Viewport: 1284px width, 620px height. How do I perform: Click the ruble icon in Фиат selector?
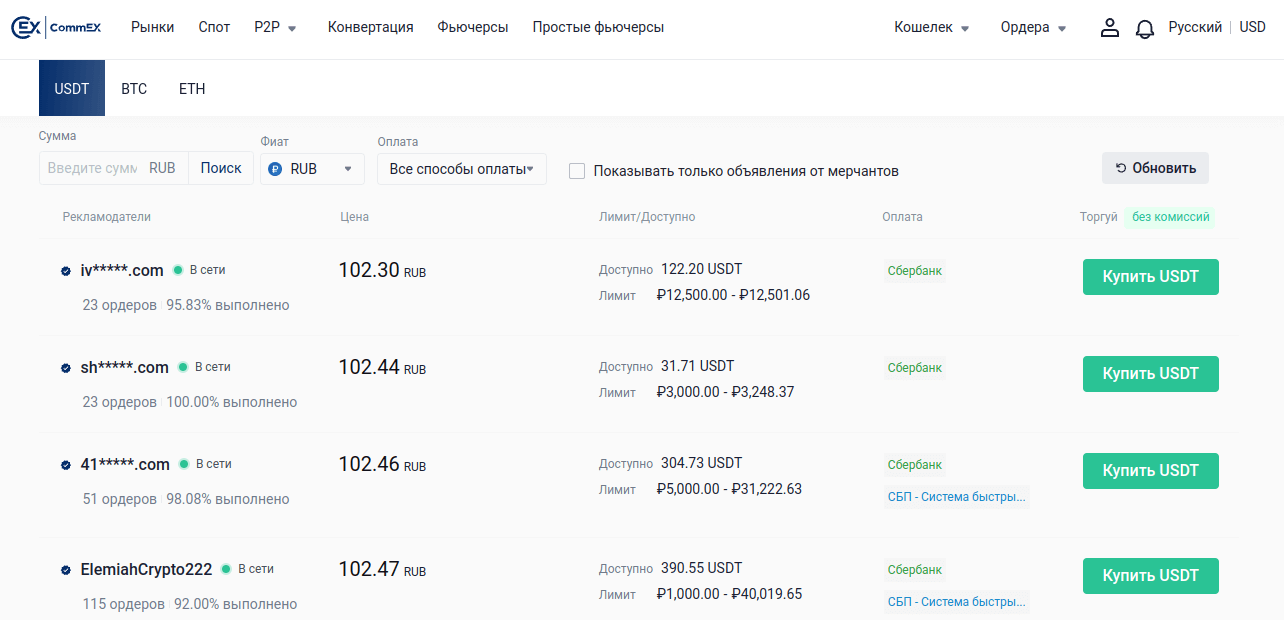[275, 169]
